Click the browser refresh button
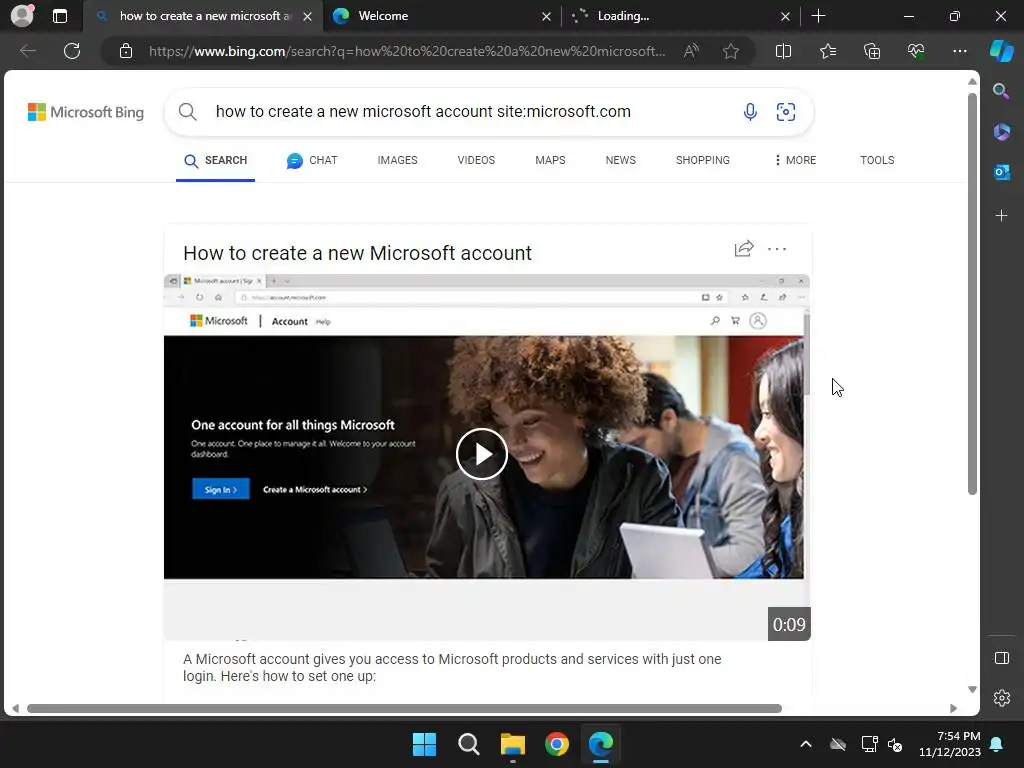The width and height of the screenshot is (1024, 768). click(x=72, y=51)
